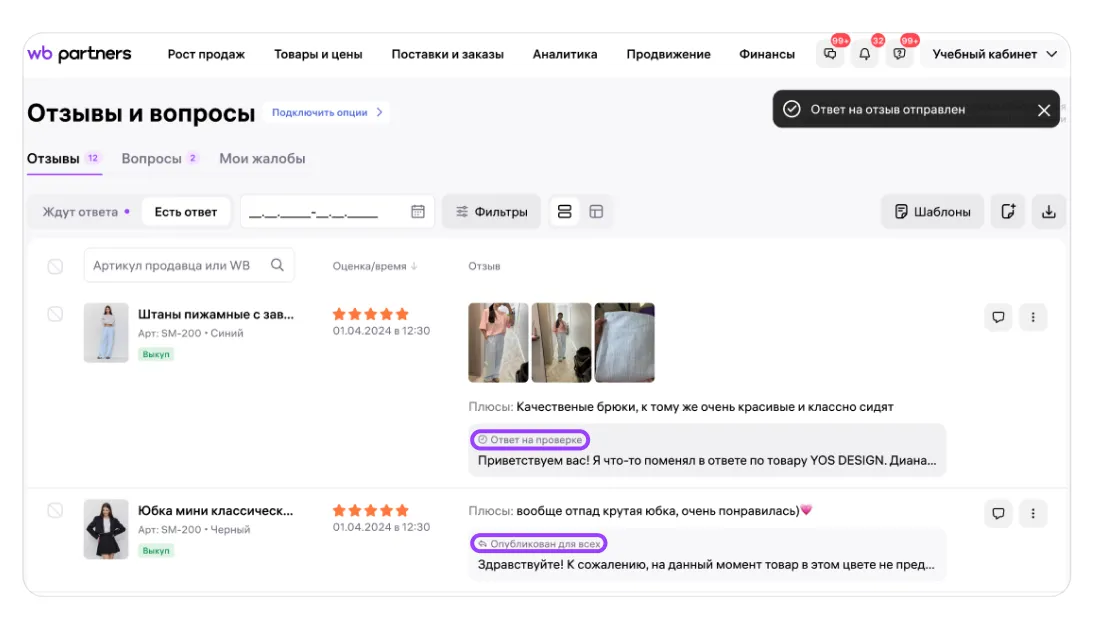The width and height of the screenshot is (1093, 628).
Task: Open the Аналитика menu item
Action: pos(565,54)
